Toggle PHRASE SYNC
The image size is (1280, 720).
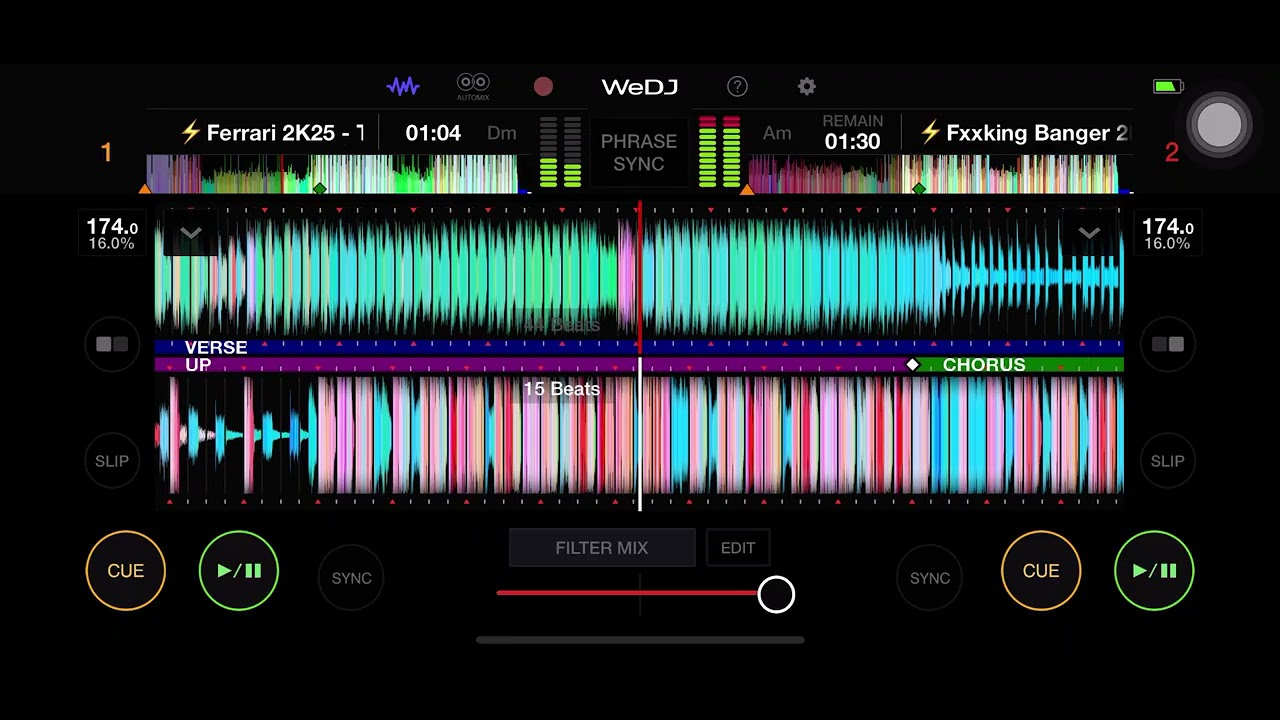pyautogui.click(x=639, y=152)
